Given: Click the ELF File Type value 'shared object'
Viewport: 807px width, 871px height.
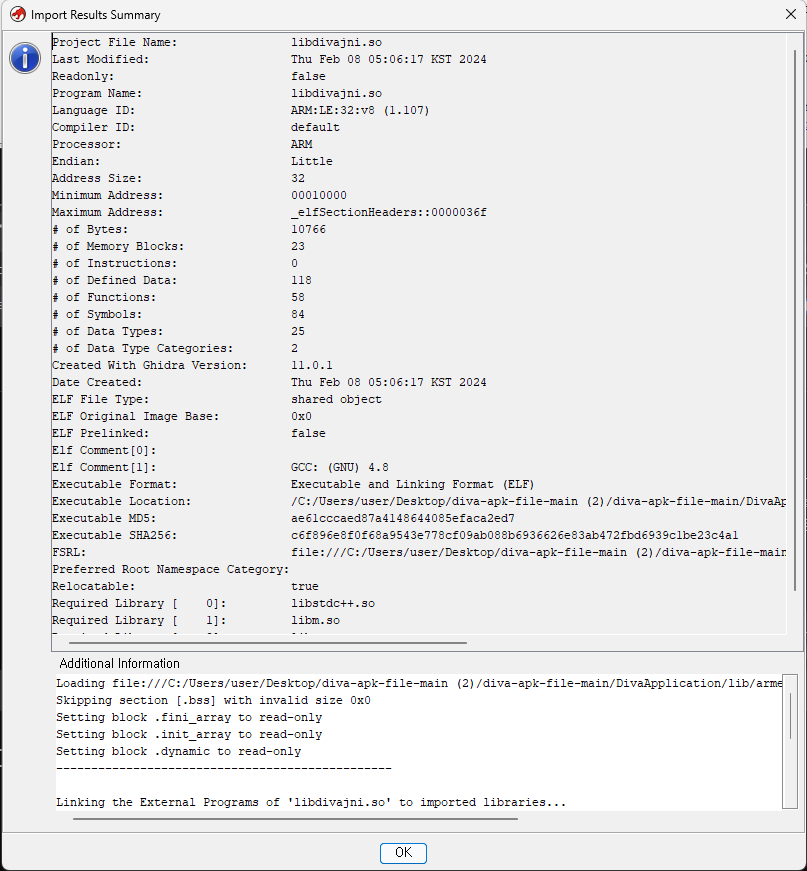Looking at the screenshot, I should 336,399.
